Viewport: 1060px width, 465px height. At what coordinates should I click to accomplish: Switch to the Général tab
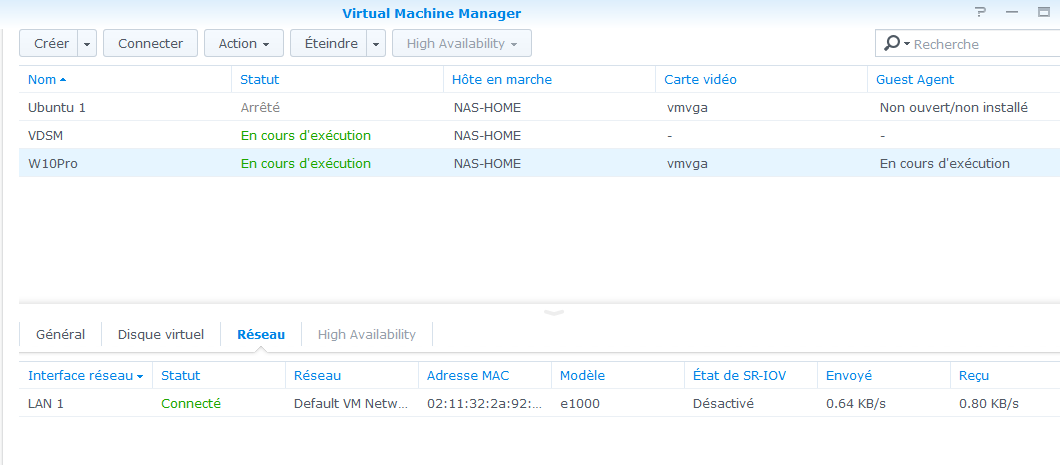tap(60, 334)
